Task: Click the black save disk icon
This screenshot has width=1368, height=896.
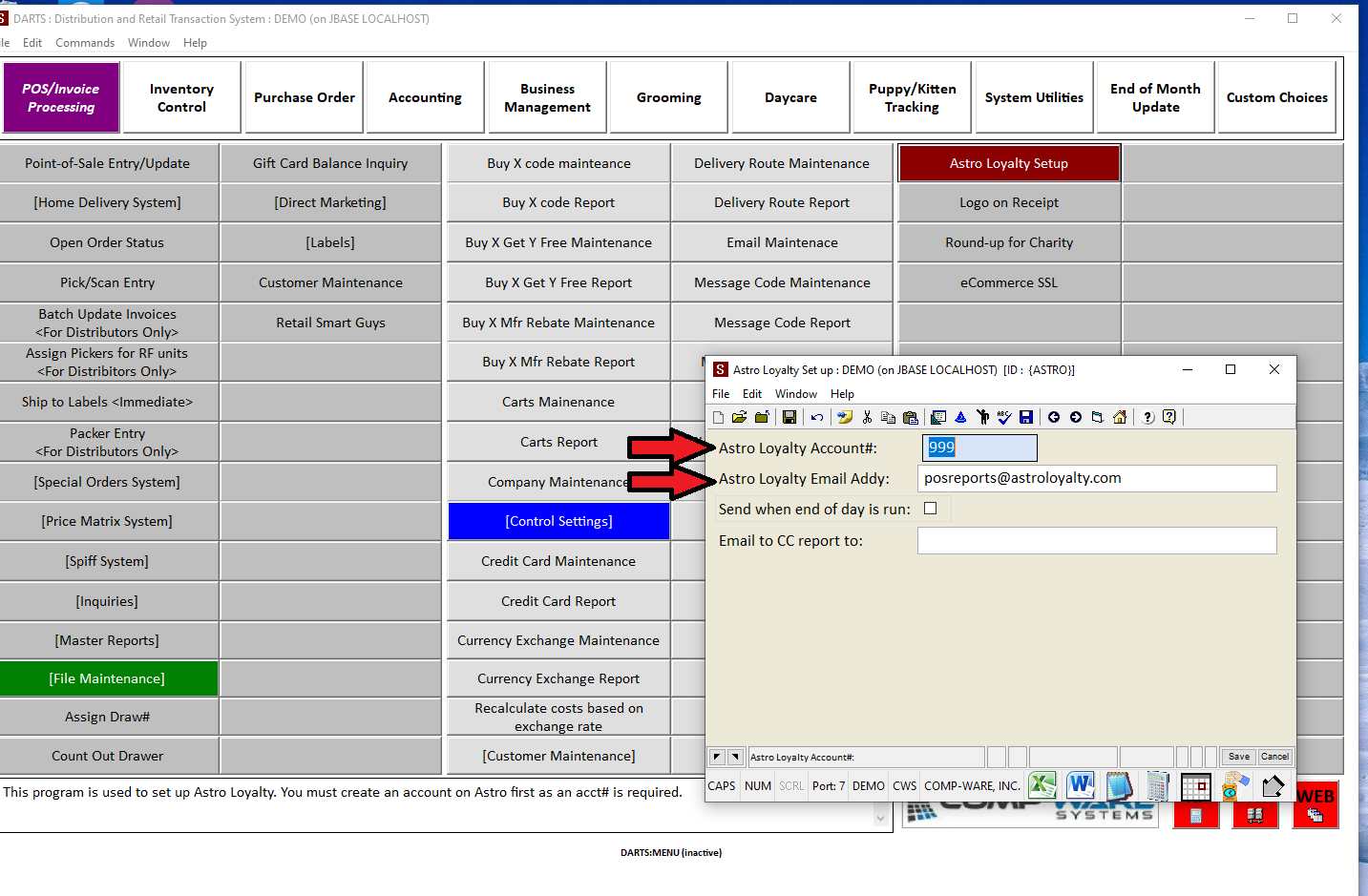Action: click(x=789, y=417)
